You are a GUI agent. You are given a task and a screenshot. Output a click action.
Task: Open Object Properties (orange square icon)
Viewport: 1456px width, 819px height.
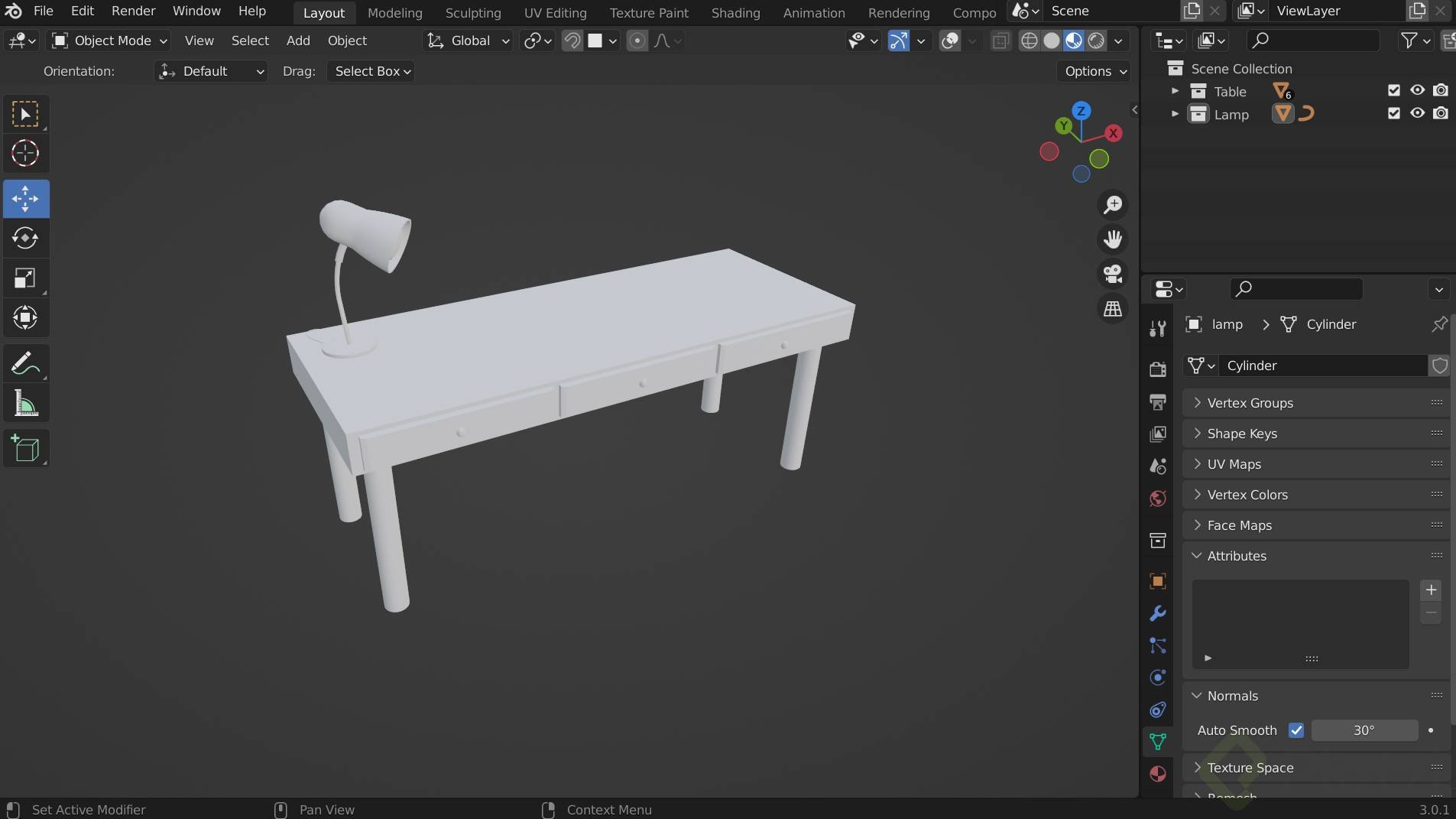(x=1157, y=581)
